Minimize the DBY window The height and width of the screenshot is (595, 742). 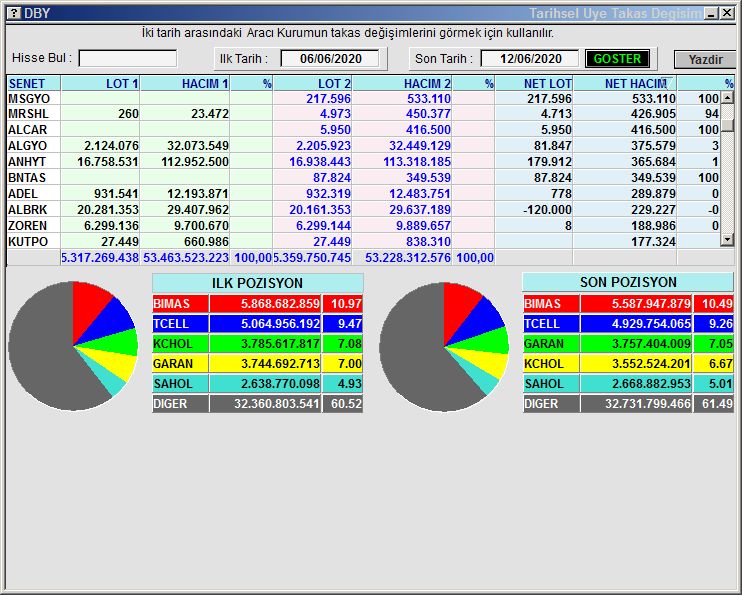710,13
